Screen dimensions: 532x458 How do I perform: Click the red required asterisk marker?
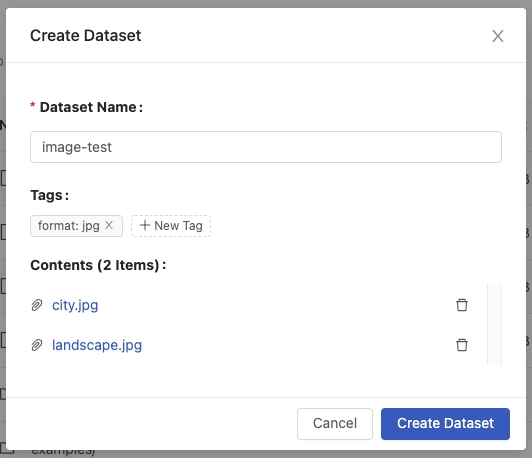tap(33, 105)
